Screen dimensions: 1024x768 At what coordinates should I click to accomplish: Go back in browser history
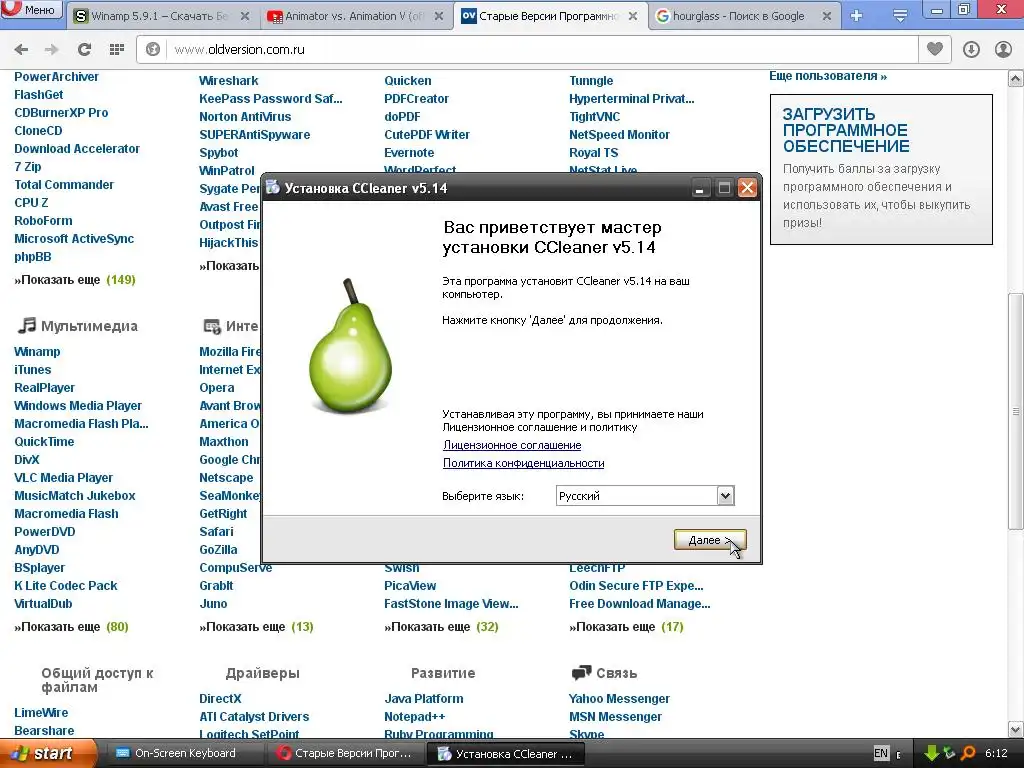(21, 50)
